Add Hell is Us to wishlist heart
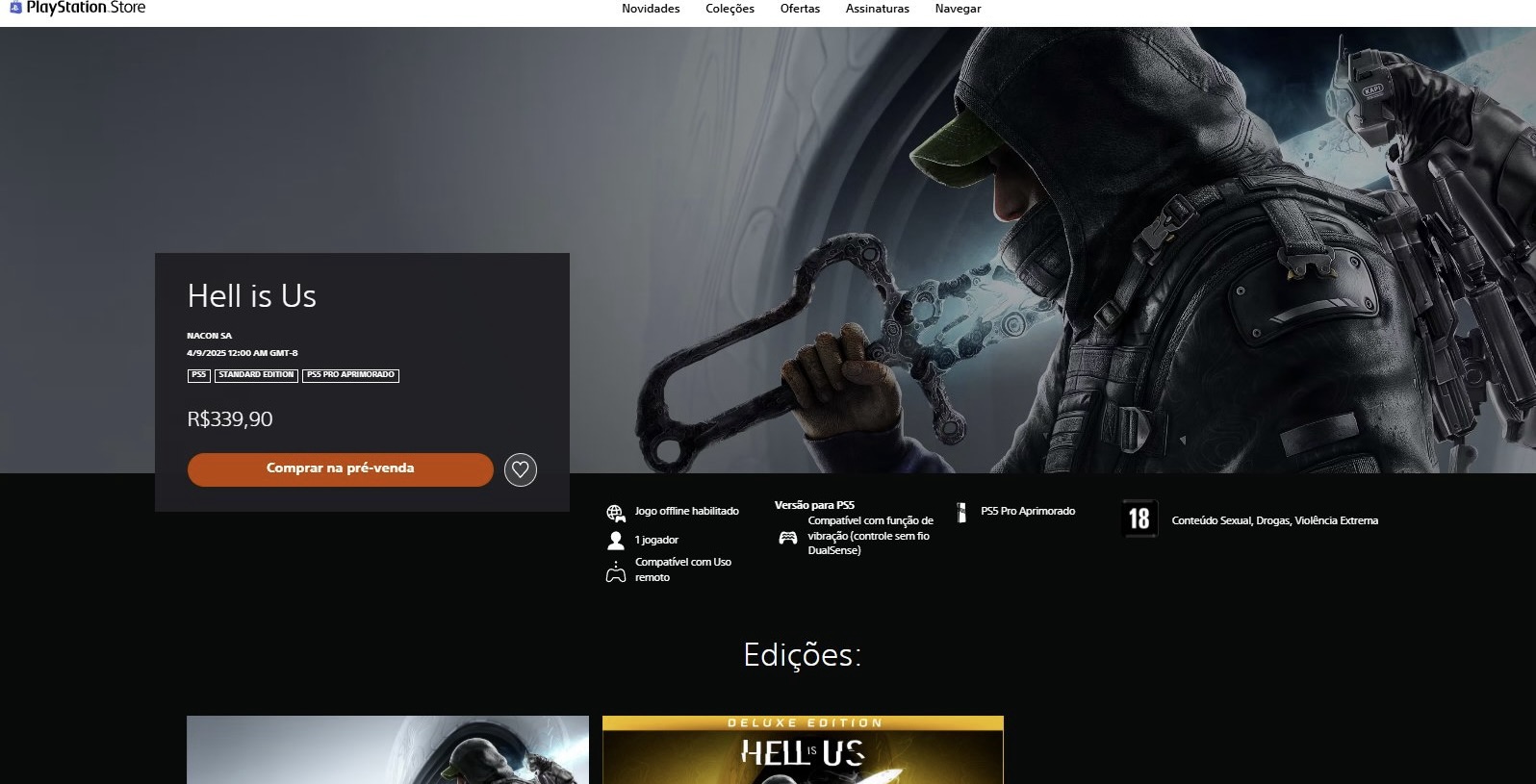This screenshot has height=784, width=1536. click(x=521, y=469)
